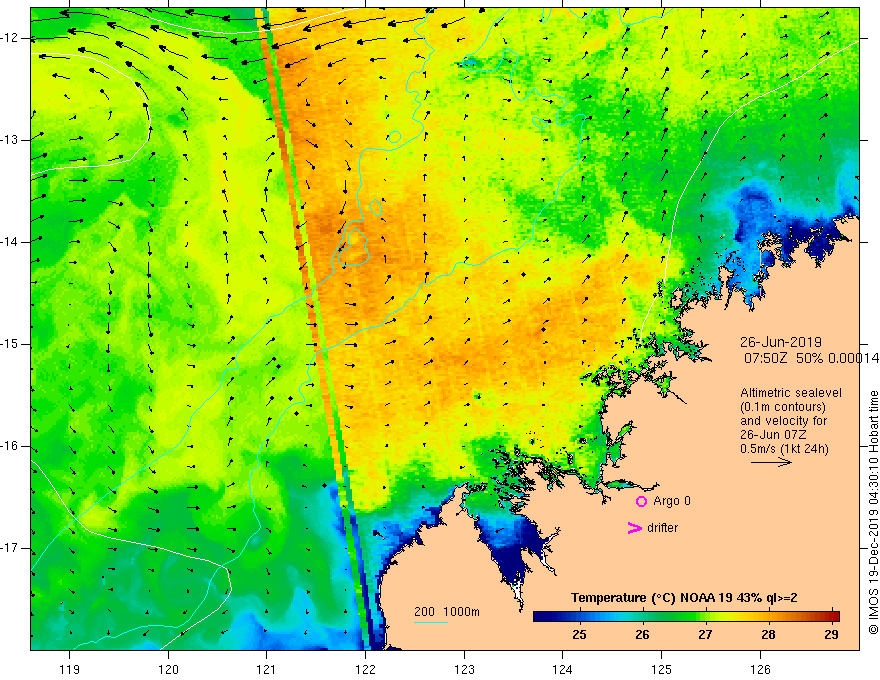Click the IMOS copyright timestamp text

coord(873,513)
